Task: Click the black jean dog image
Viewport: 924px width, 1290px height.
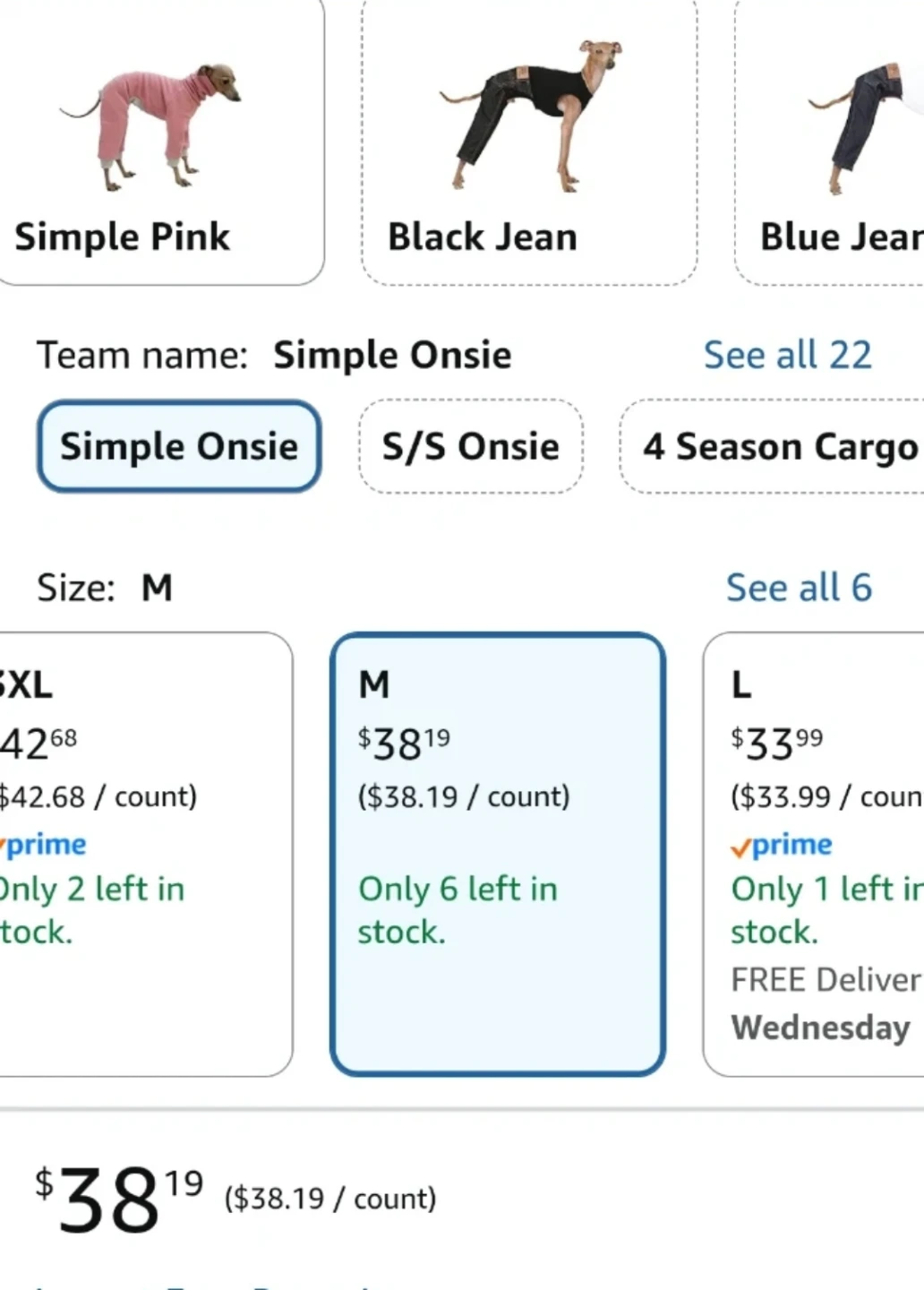Action: [x=530, y=115]
